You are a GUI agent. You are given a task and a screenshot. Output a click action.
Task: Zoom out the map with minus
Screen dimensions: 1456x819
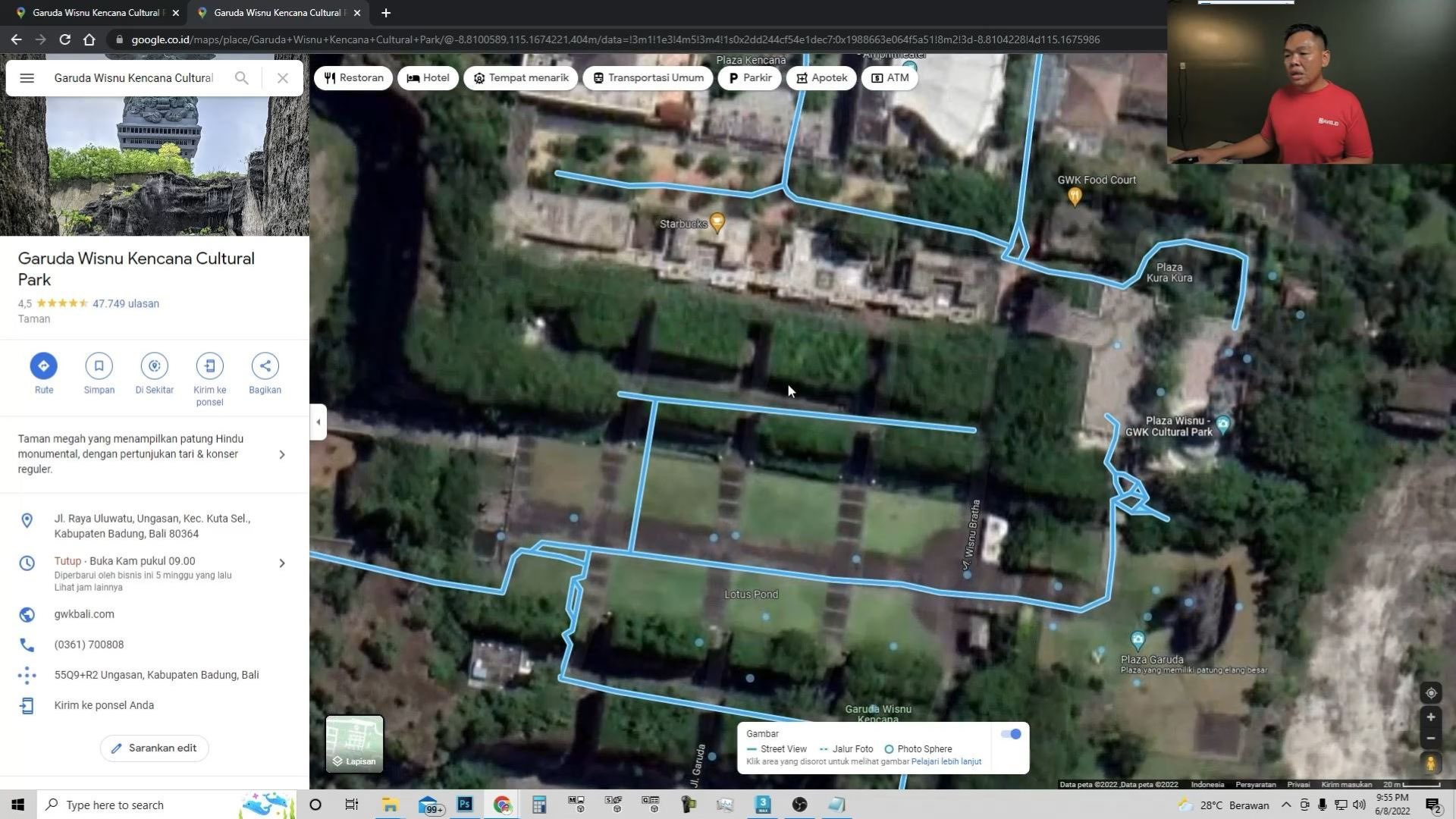pyautogui.click(x=1430, y=739)
